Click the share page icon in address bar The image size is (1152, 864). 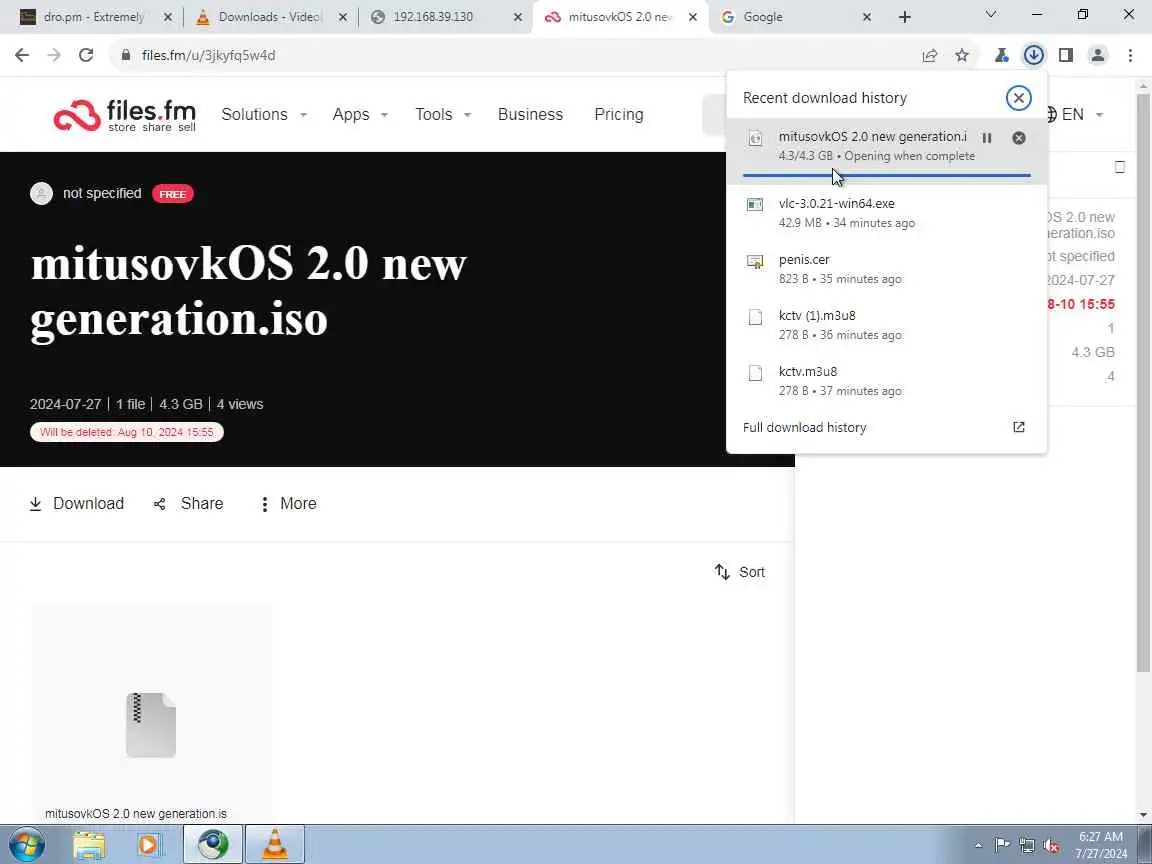[929, 55]
